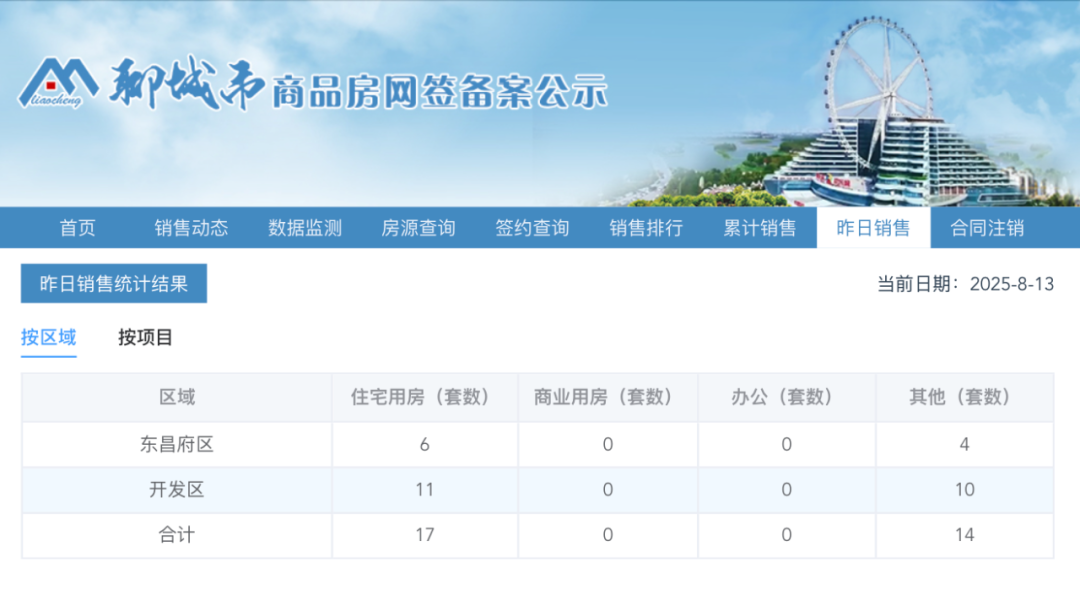Select the 合计 totals row
The height and width of the screenshot is (590, 1080).
click(176, 535)
